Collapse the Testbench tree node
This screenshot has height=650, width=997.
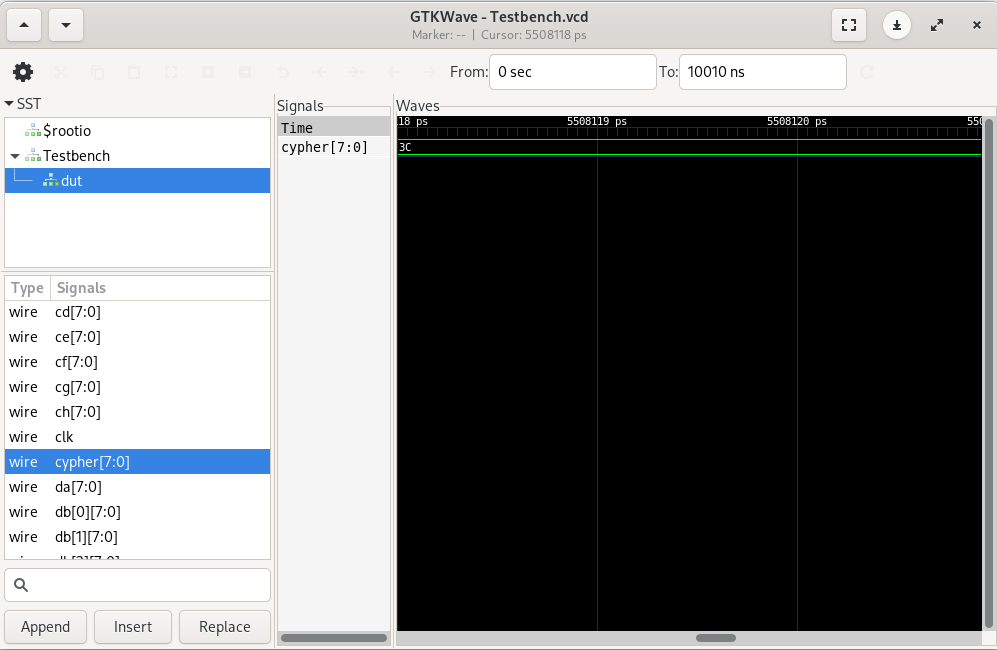coord(15,156)
